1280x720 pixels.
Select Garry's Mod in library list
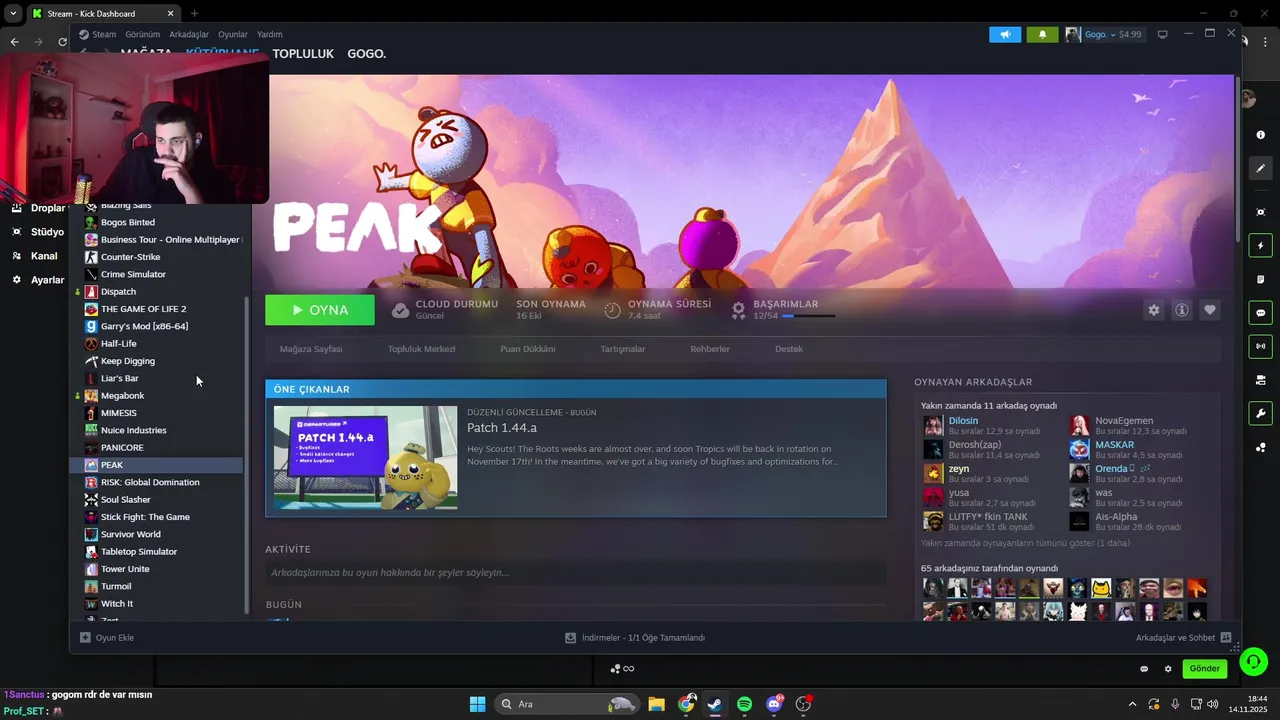[144, 326]
